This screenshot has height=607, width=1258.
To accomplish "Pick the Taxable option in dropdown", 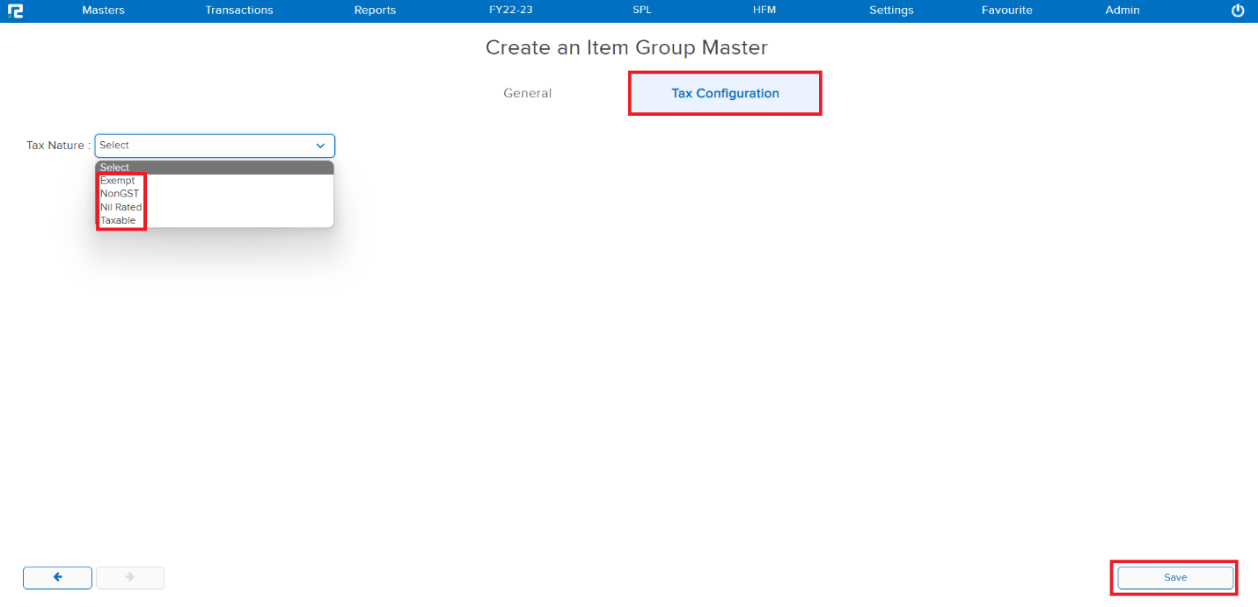I will coord(118,220).
